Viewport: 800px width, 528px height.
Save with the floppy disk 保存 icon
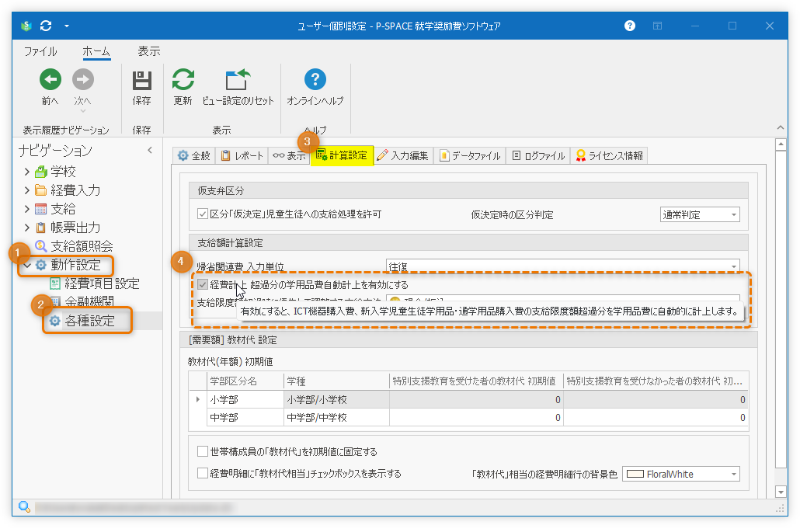[x=142, y=81]
